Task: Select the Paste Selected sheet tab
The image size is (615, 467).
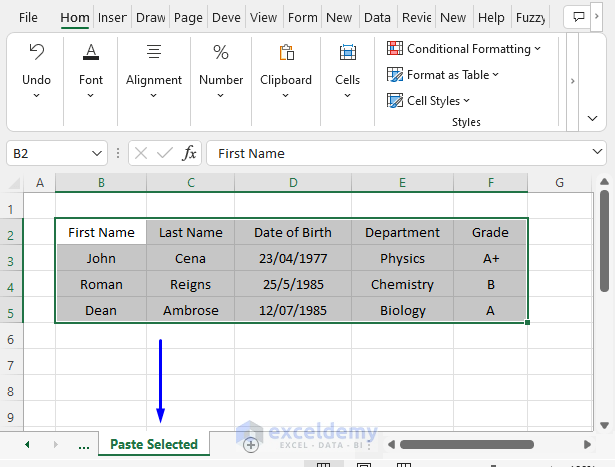Action: (154, 444)
